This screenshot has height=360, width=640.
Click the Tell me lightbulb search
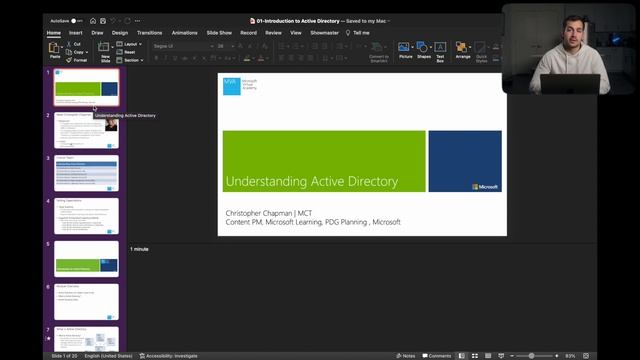358,33
